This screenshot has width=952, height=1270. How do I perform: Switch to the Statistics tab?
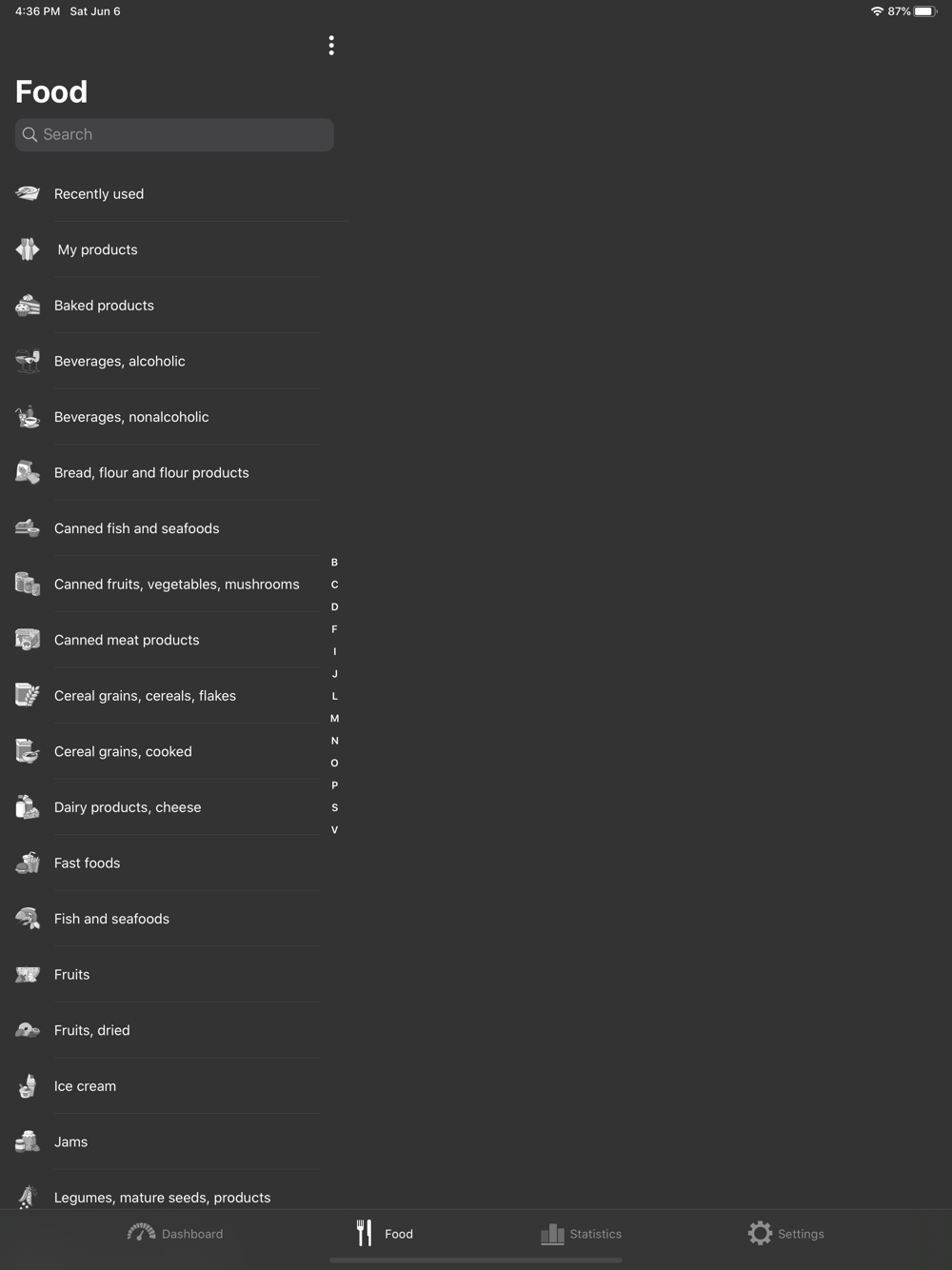coord(581,1234)
